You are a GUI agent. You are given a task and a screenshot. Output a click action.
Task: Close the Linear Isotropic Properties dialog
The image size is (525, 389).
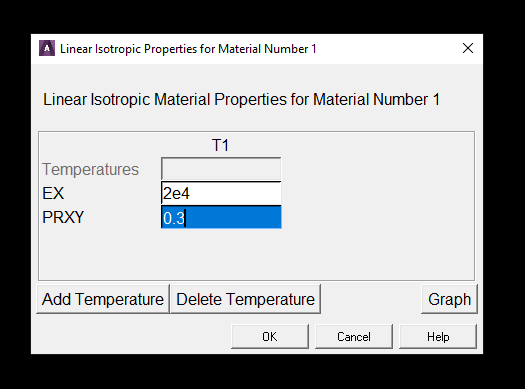pos(468,48)
